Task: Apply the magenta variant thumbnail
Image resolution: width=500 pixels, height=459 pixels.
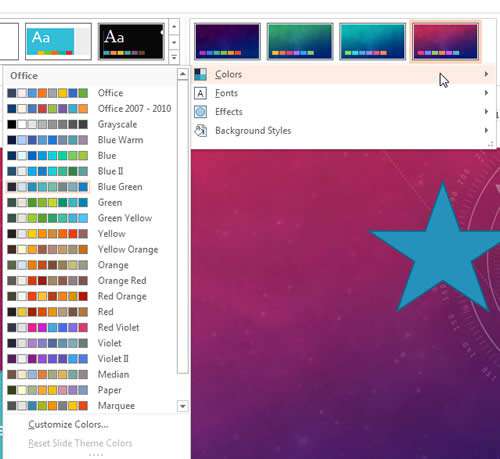Action: pyautogui.click(x=445, y=42)
